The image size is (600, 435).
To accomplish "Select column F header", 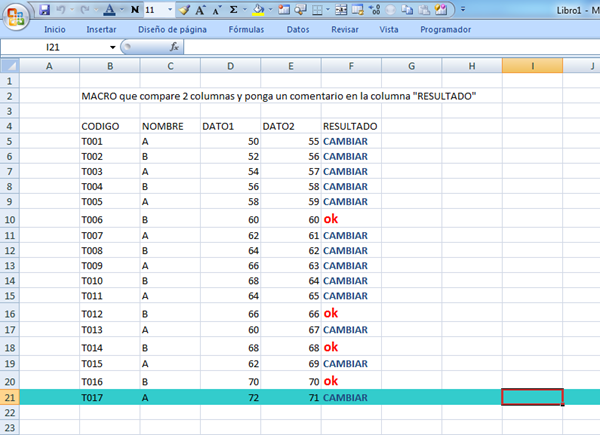I will click(351, 66).
